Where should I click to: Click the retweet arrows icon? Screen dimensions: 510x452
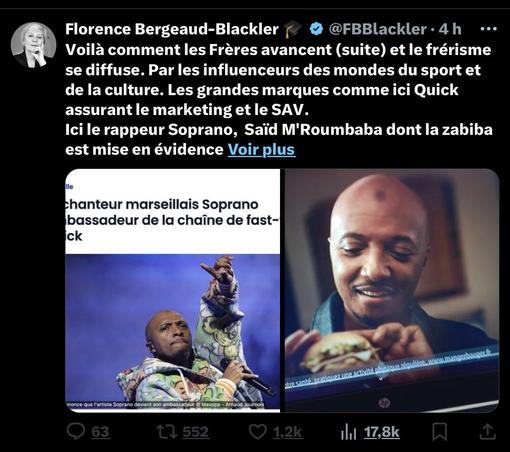tap(167, 432)
